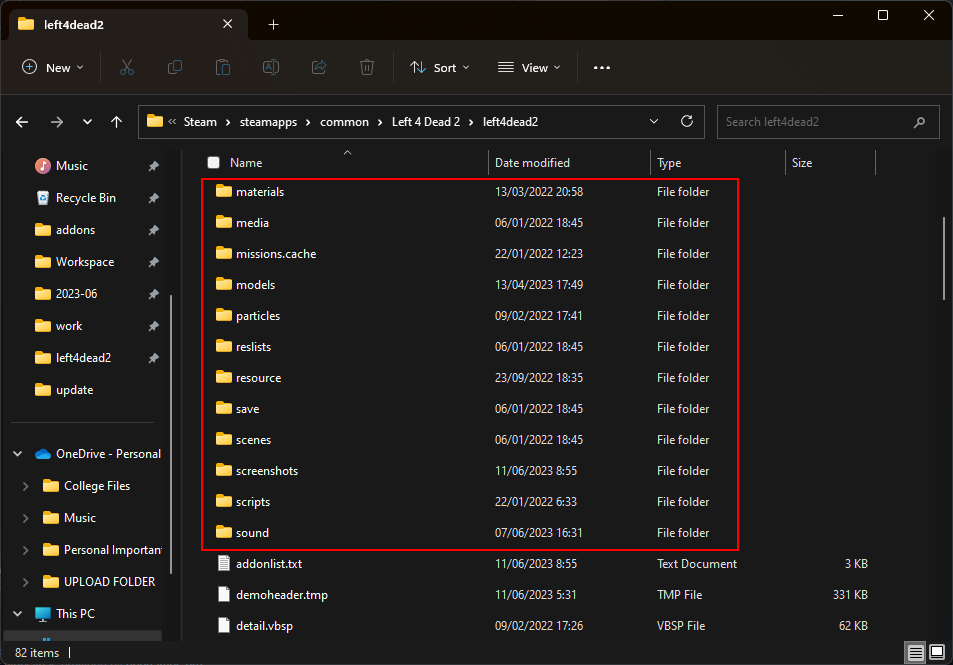The height and width of the screenshot is (665, 953).
Task: Click the pin icon beside addons
Action: pos(153,230)
